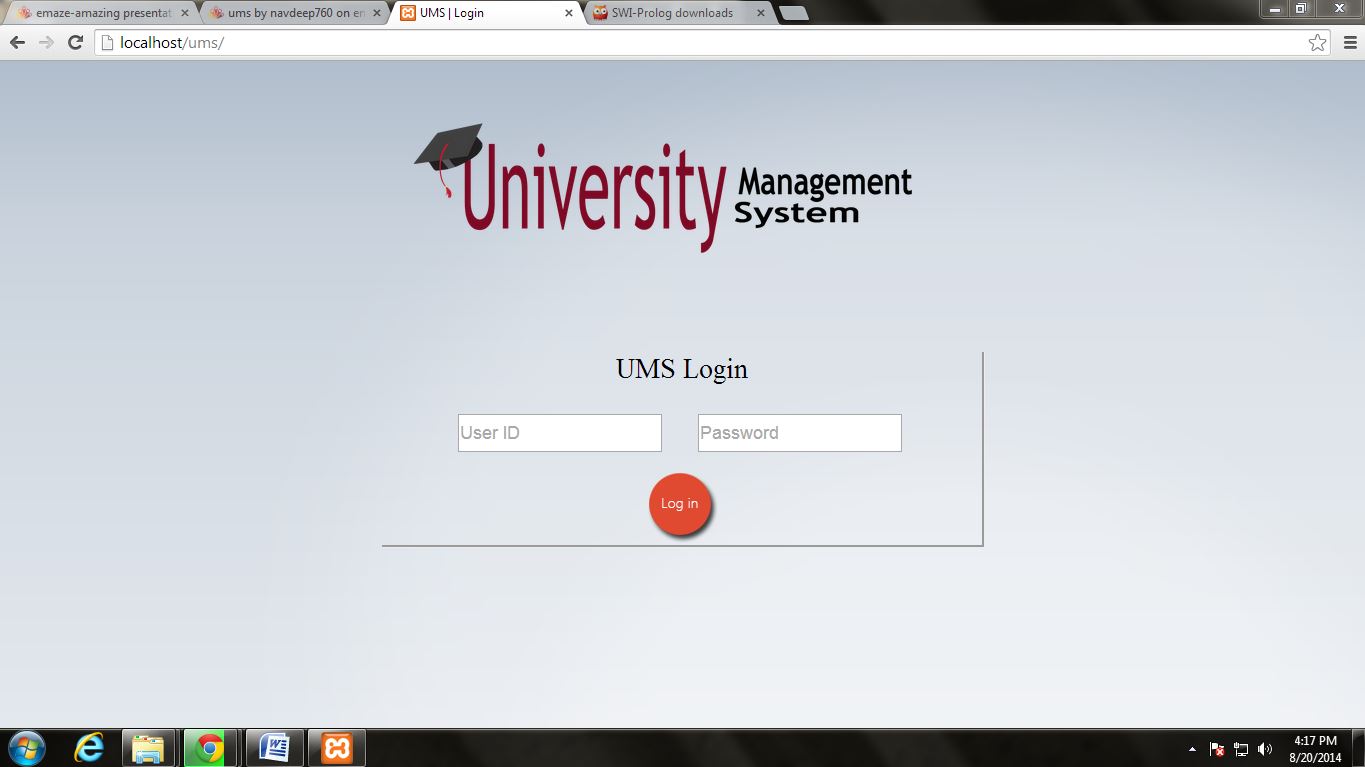Image resolution: width=1365 pixels, height=767 pixels.
Task: Click the Password input field
Action: 800,433
